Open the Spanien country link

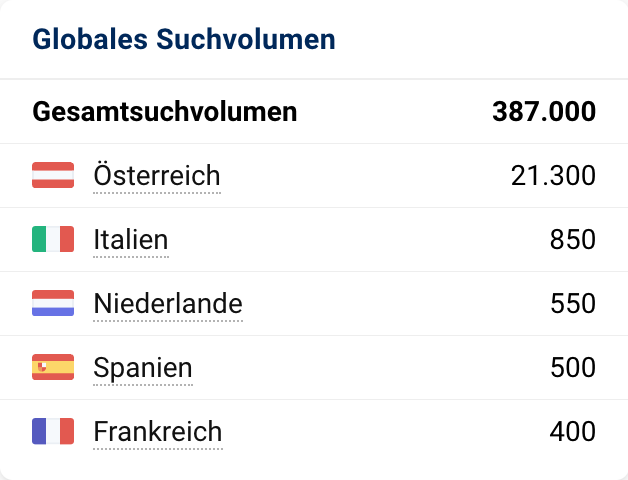tap(142, 368)
